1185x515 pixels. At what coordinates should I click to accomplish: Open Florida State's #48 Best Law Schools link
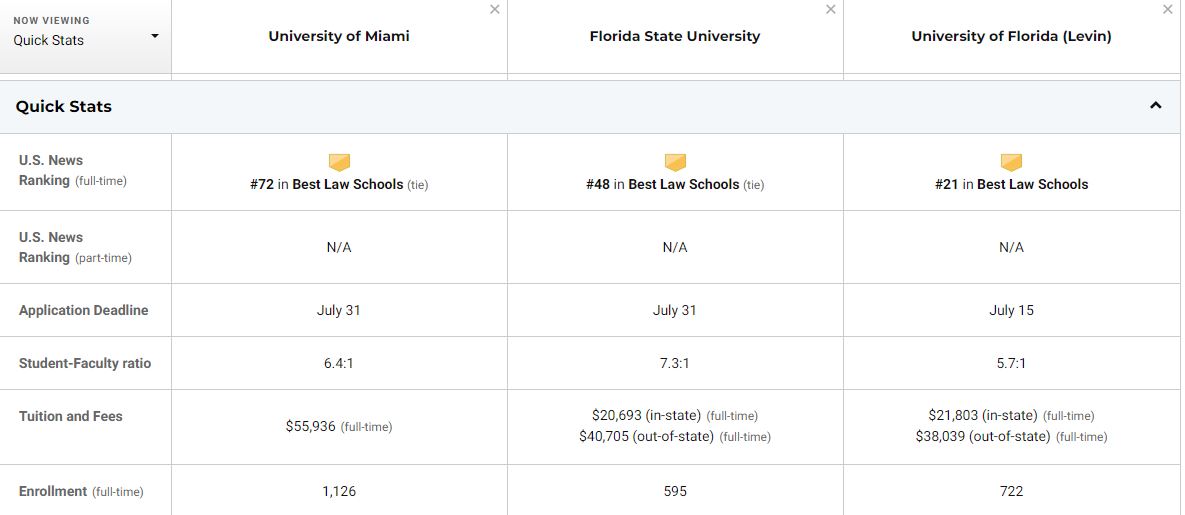(664, 185)
